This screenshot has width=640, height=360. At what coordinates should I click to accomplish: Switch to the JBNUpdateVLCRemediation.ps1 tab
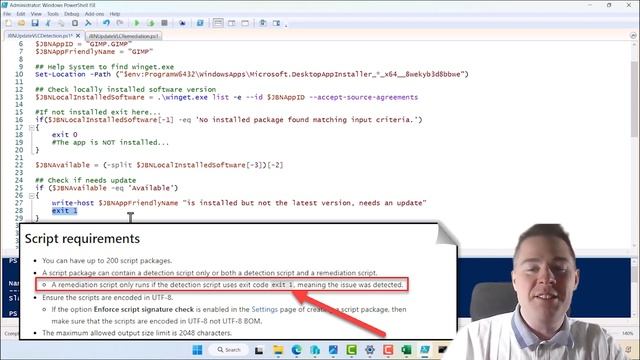pos(123,36)
